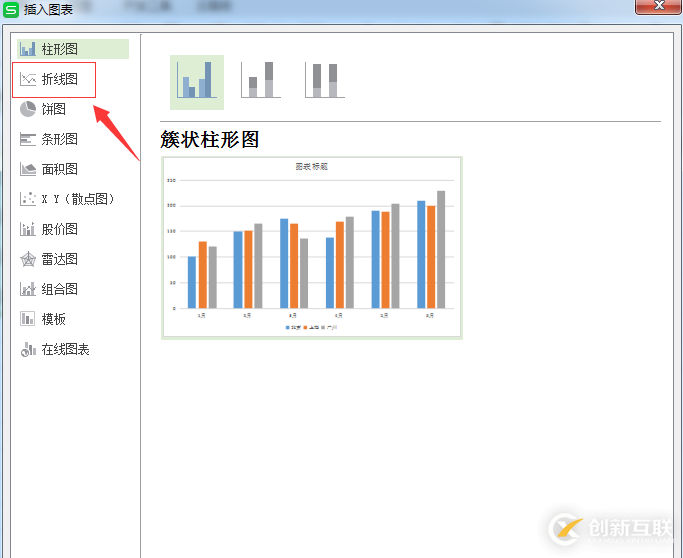
Task: Click the legend below the preview chart
Action: coord(311,327)
